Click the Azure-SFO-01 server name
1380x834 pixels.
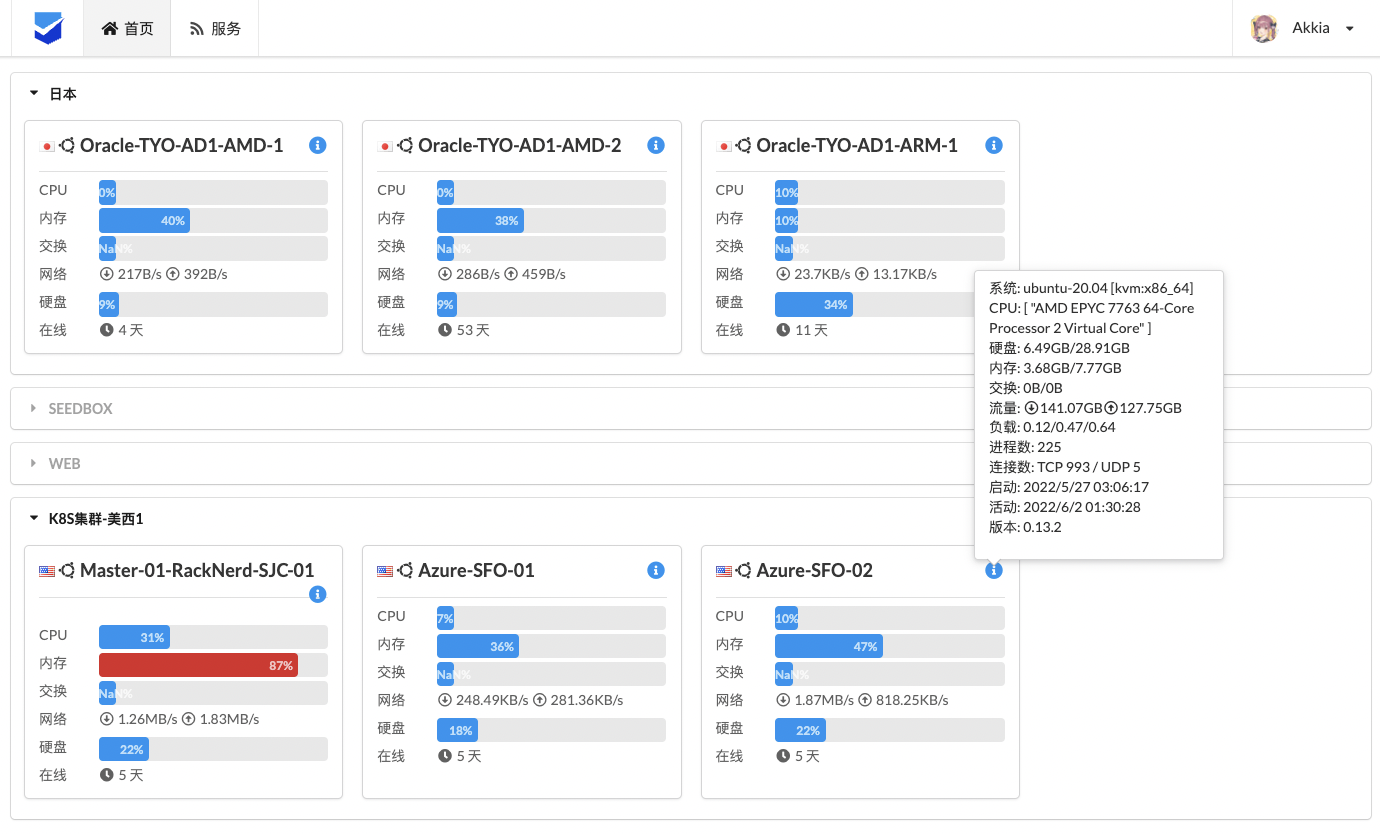(x=476, y=570)
